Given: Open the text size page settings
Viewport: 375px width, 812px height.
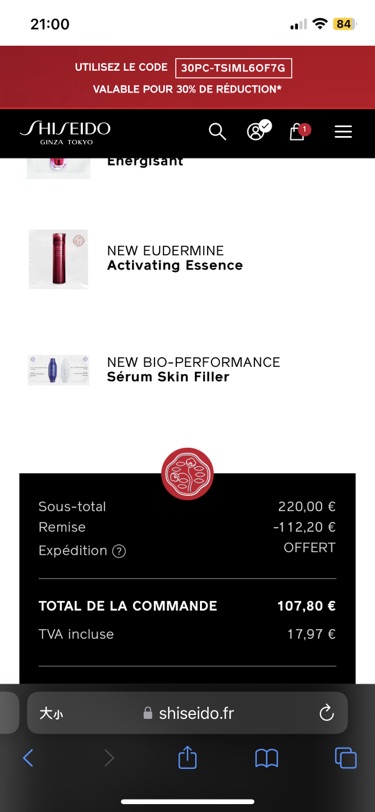Looking at the screenshot, I should (52, 714).
